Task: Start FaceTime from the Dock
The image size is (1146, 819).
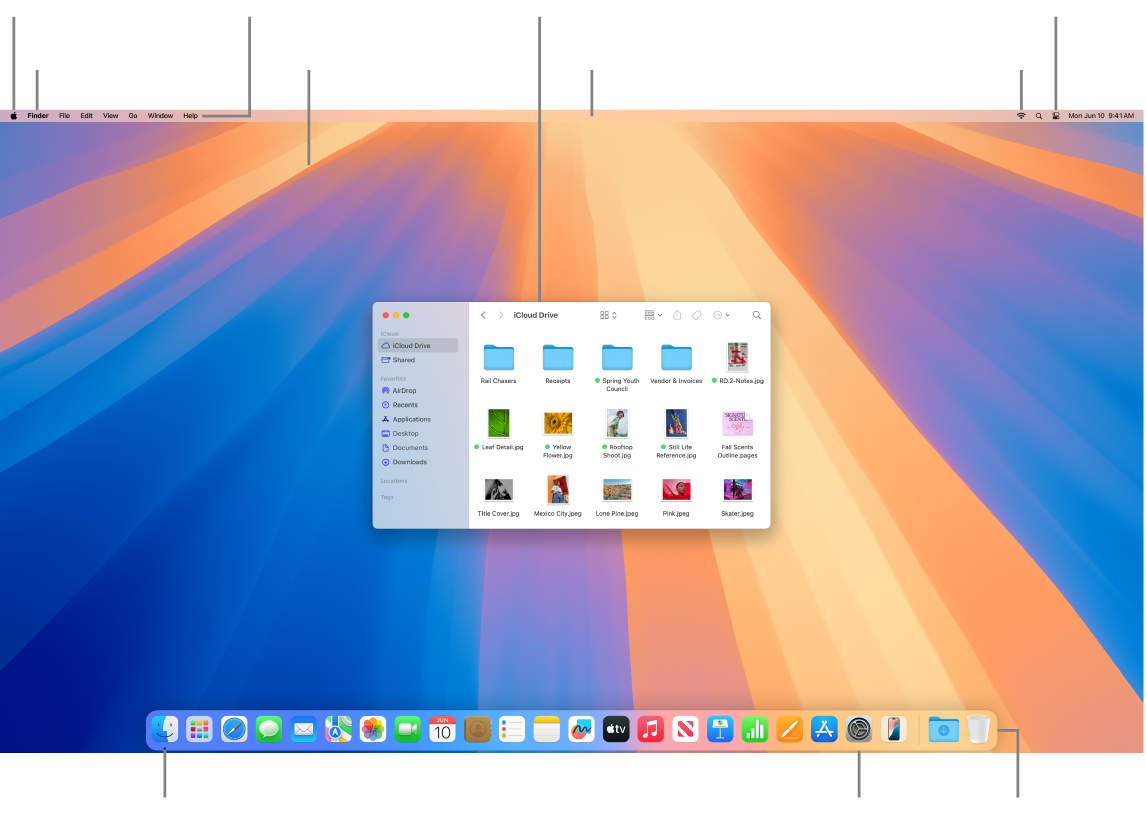Action: 408,729
